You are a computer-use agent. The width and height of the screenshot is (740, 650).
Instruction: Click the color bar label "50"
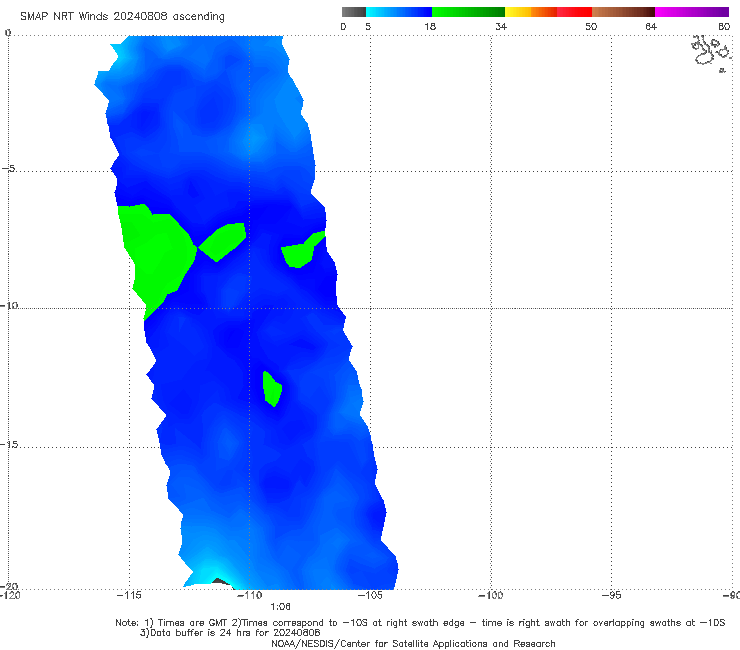click(x=591, y=26)
